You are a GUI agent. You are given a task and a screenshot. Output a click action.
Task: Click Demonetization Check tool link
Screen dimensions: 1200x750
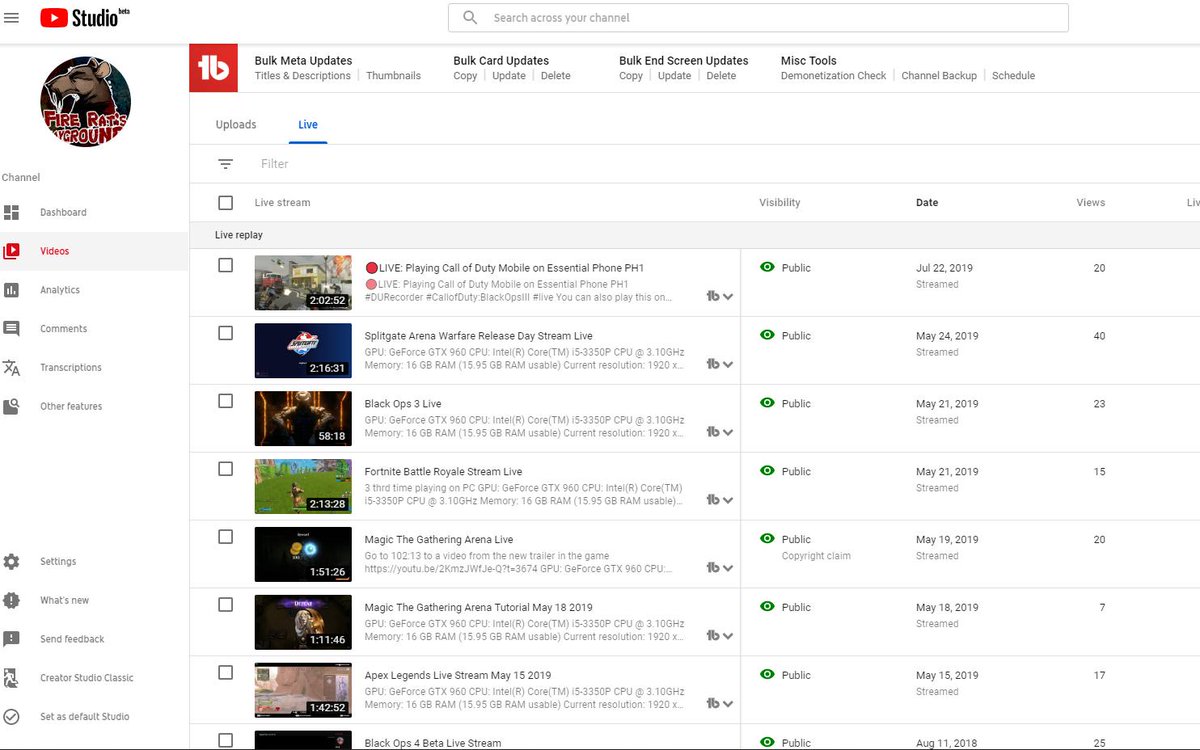[x=834, y=76]
